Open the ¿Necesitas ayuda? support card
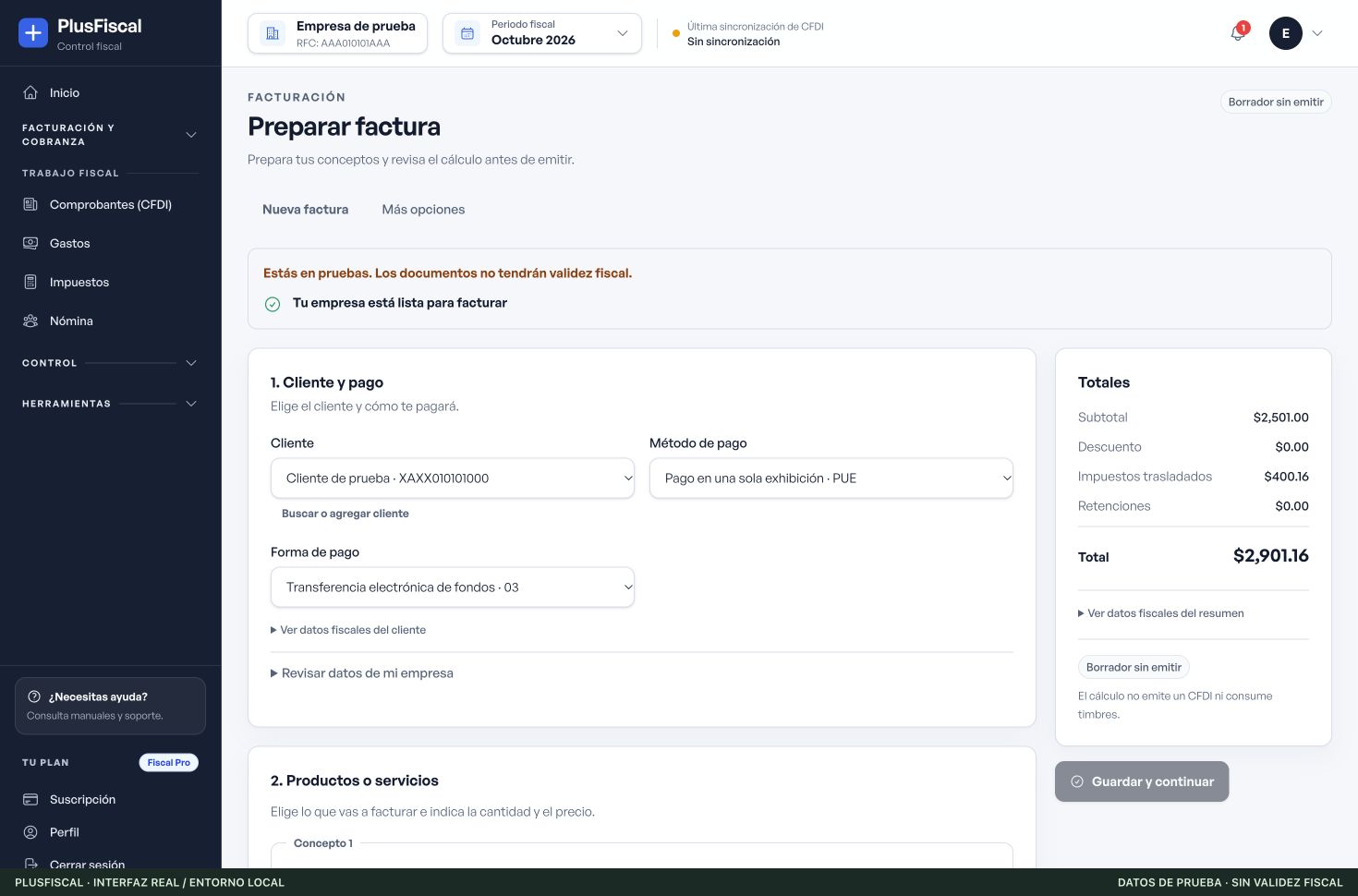Screen dimensions: 1358x896 [x=110, y=706]
